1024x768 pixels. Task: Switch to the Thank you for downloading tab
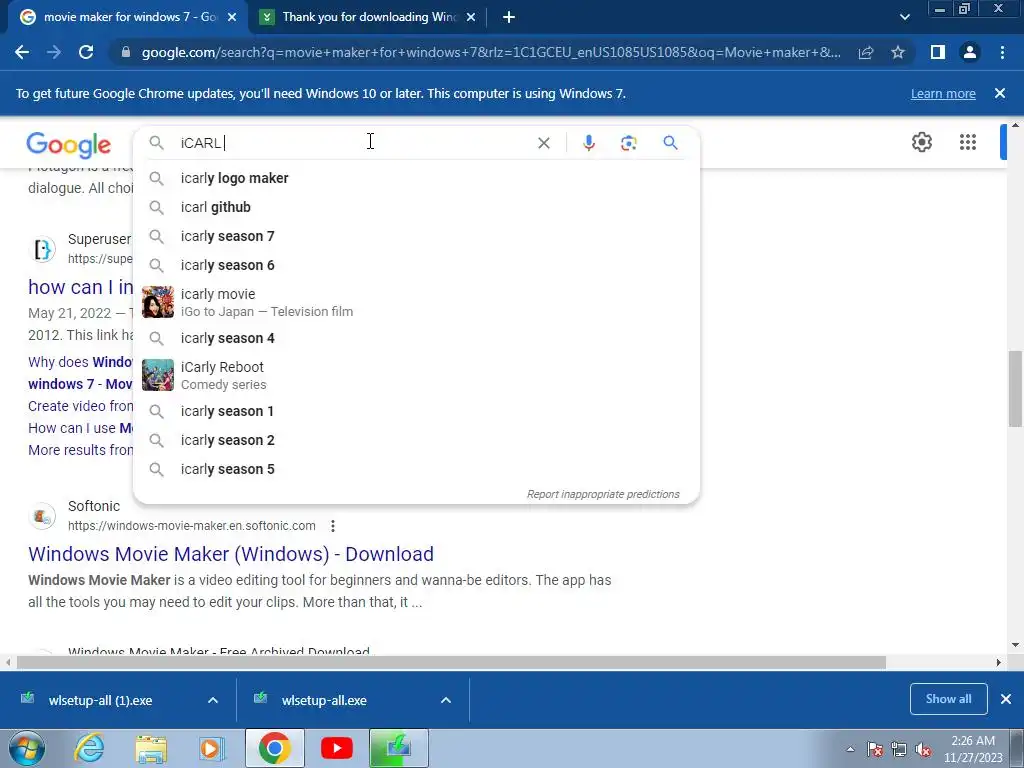(369, 18)
